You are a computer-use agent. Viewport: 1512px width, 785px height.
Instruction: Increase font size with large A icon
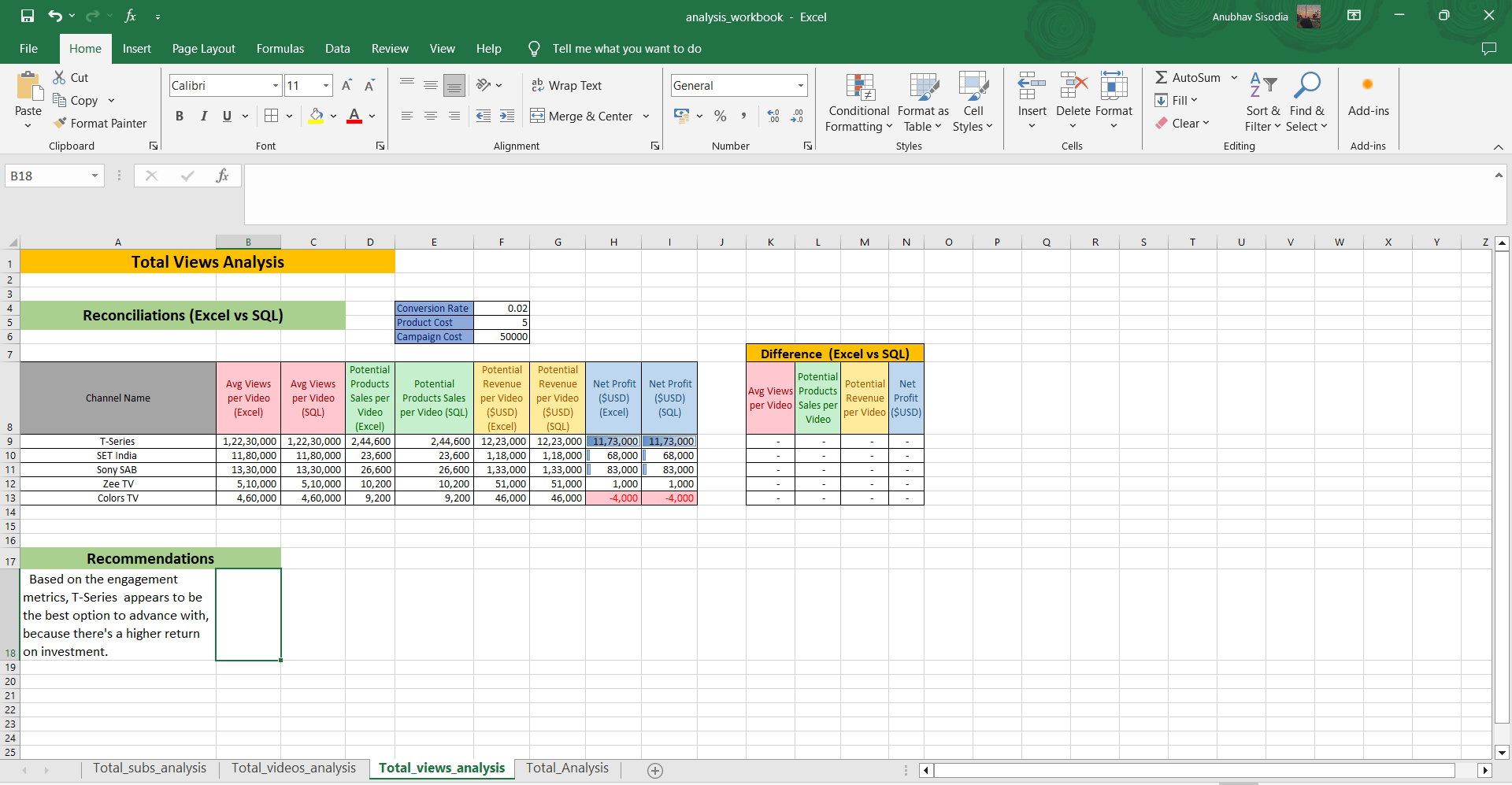[x=346, y=85]
